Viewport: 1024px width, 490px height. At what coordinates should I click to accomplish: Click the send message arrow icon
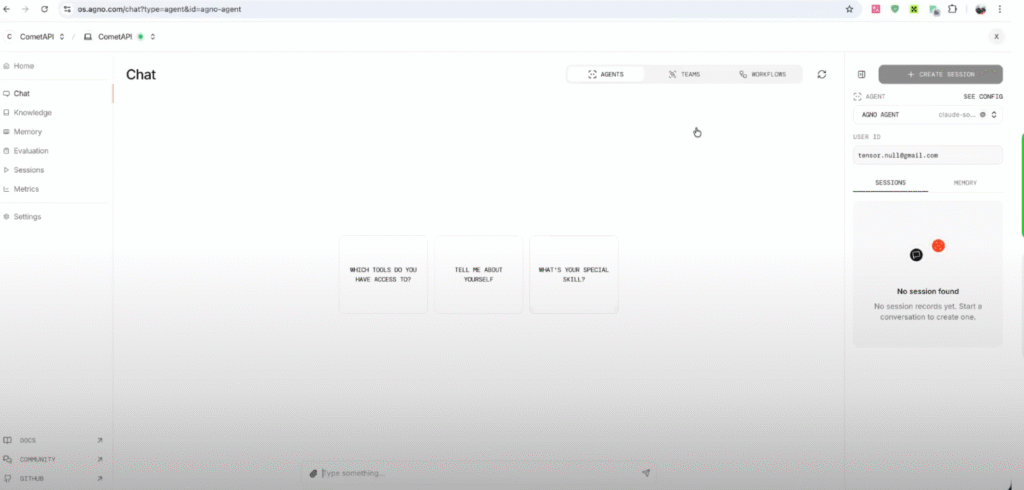[x=646, y=473]
